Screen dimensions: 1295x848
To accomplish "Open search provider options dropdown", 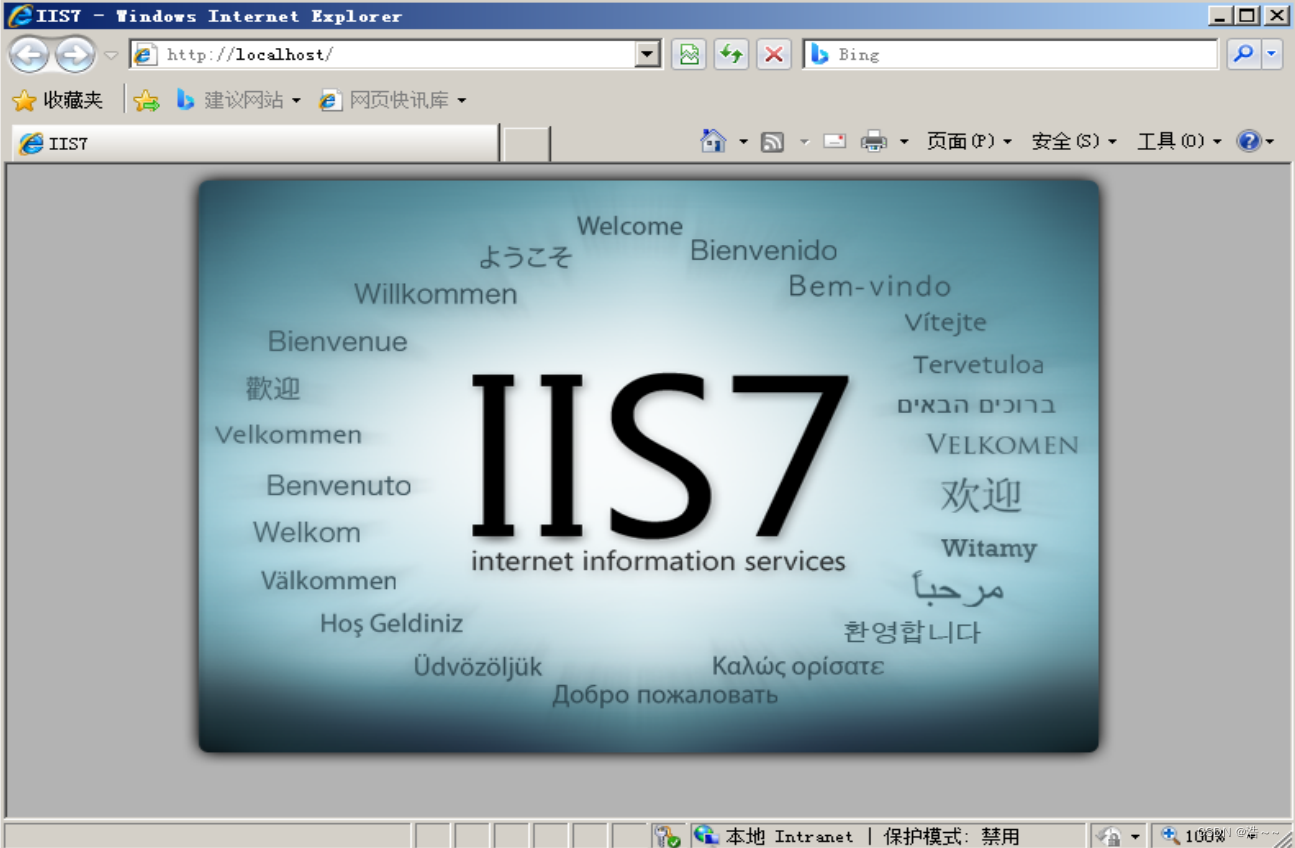I will 1272,55.
